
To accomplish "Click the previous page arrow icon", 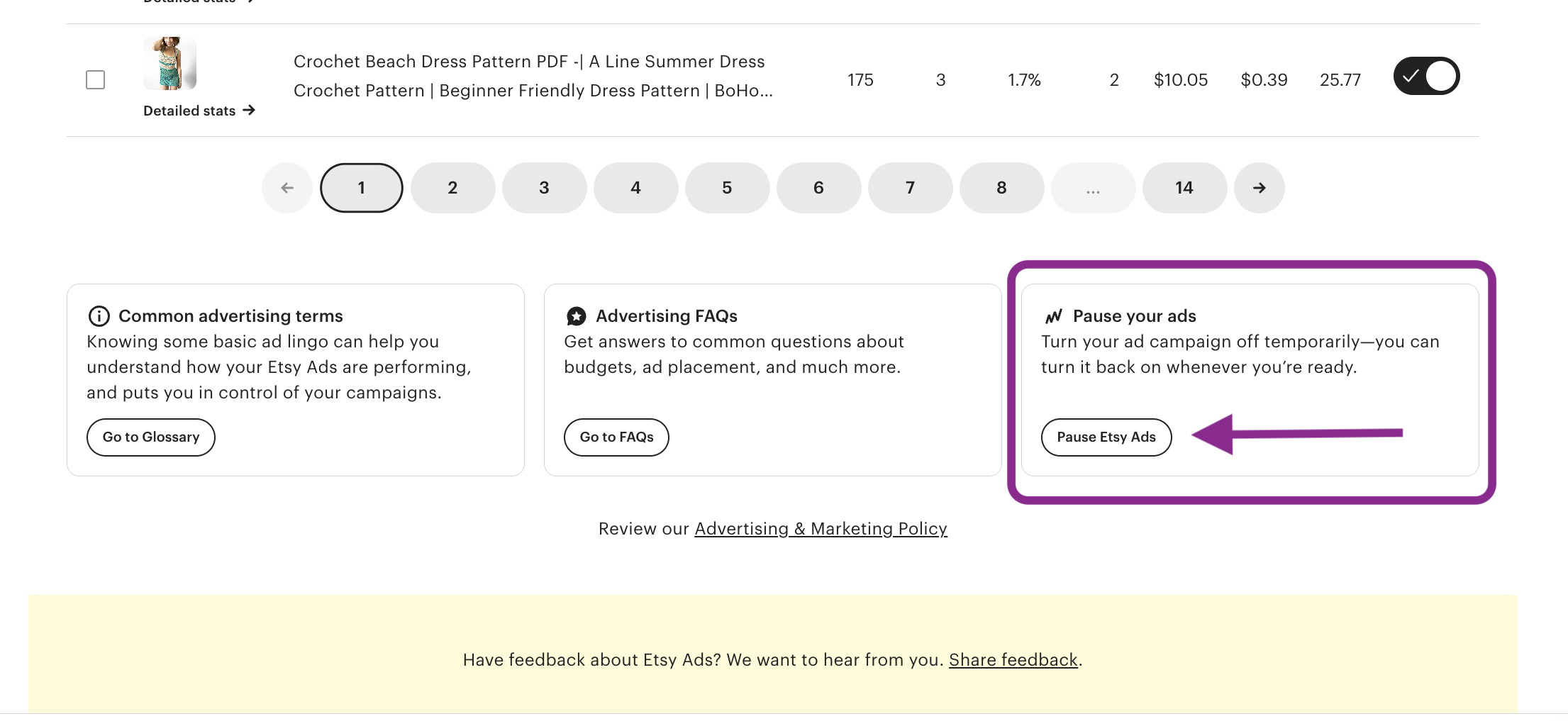I will click(287, 188).
